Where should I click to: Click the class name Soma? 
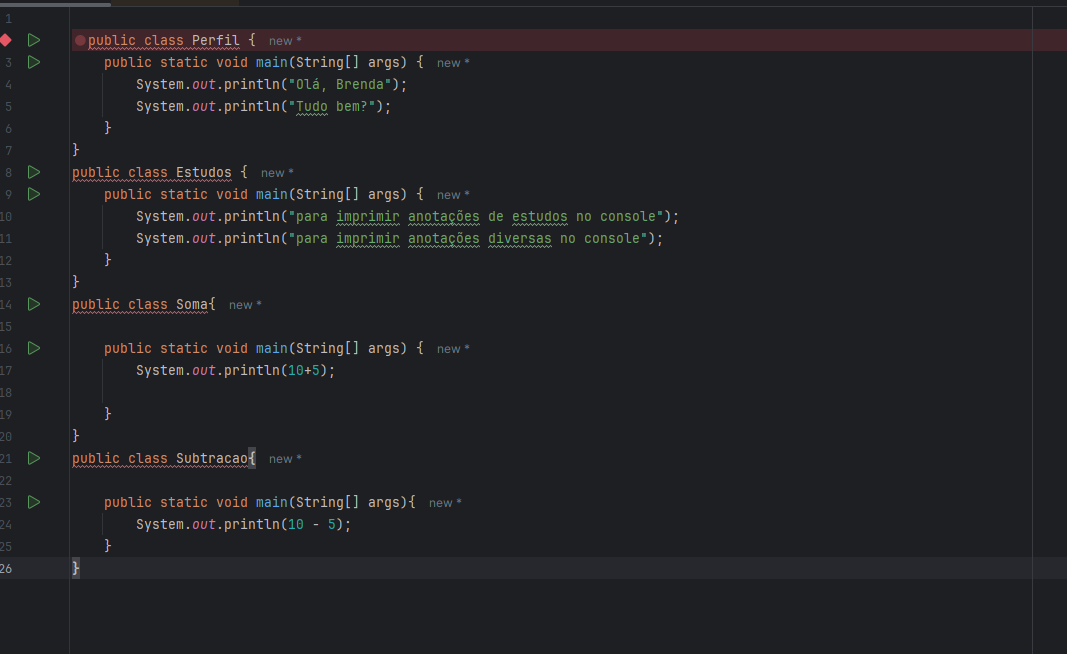click(192, 305)
